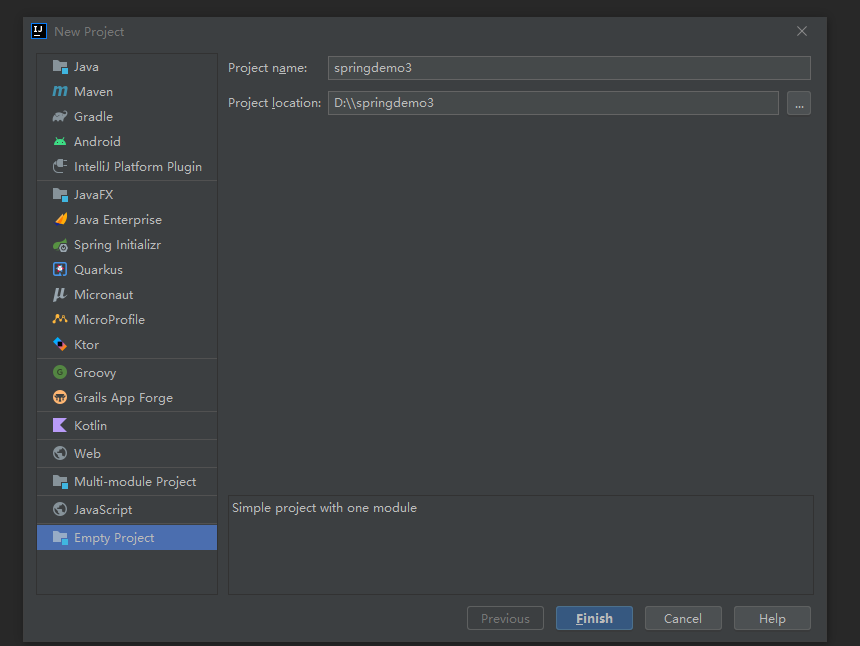The image size is (860, 646).
Task: Click the Gradle elephant icon
Action: click(60, 117)
